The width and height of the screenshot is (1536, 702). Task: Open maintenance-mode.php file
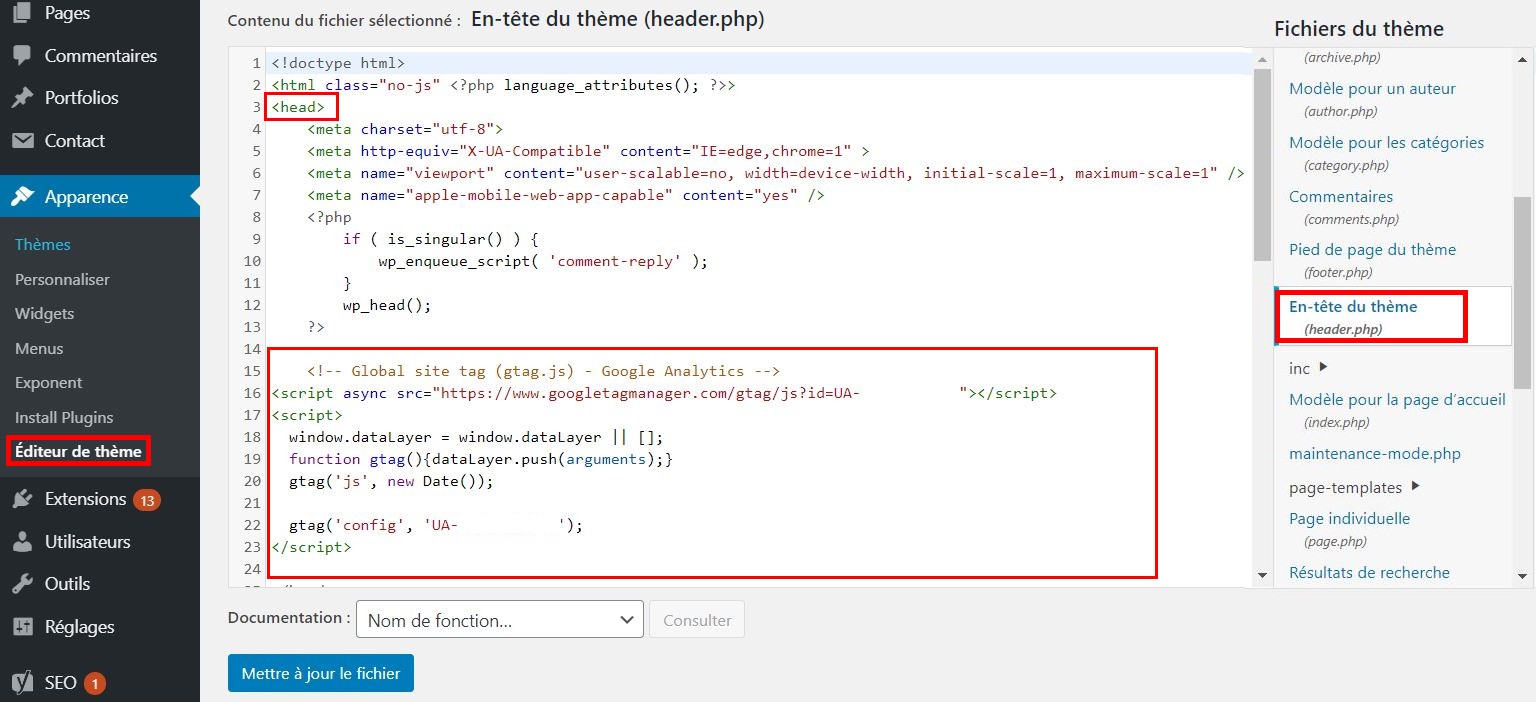pos(1375,453)
